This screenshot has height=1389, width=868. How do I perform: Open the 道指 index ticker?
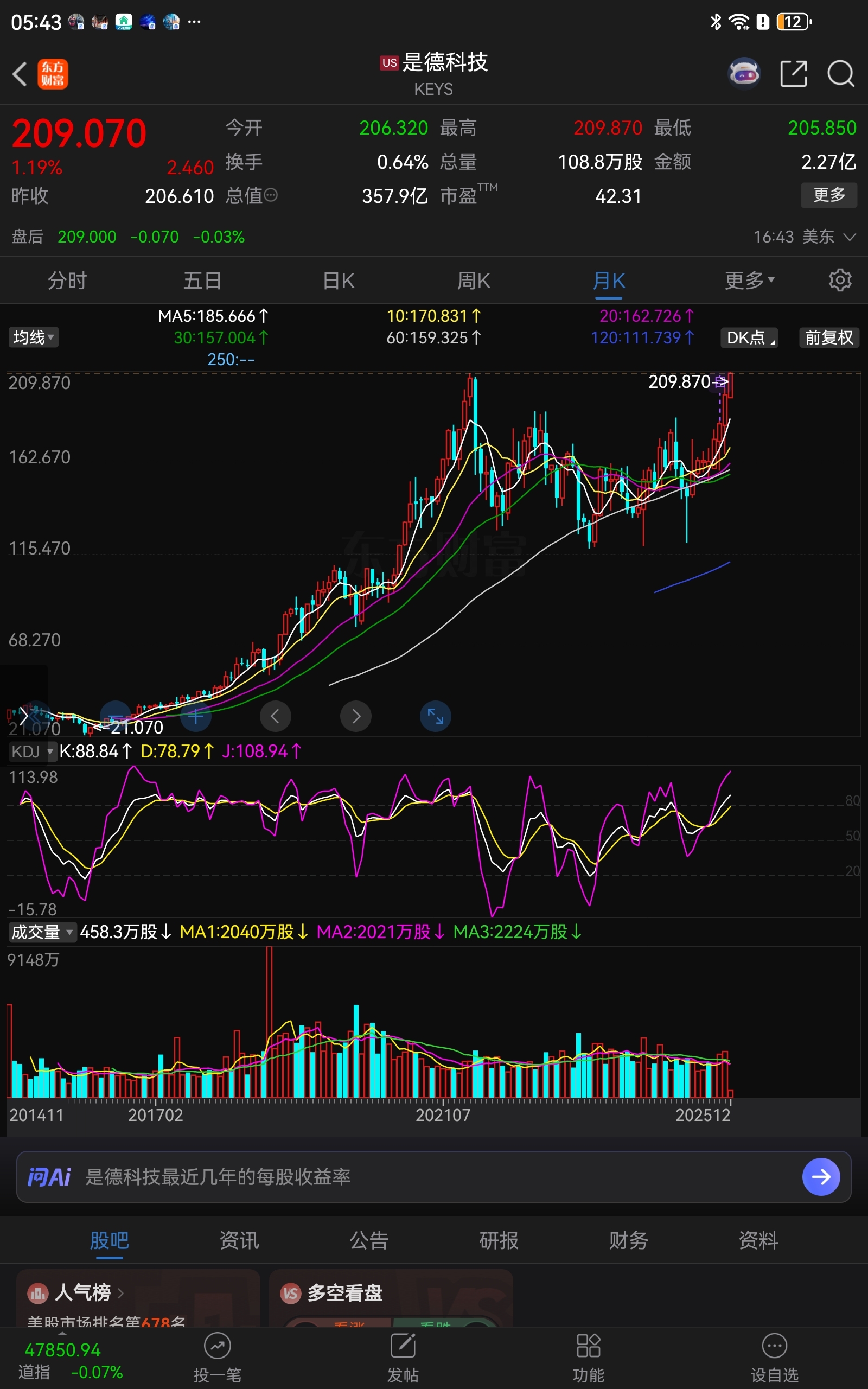(x=70, y=1361)
